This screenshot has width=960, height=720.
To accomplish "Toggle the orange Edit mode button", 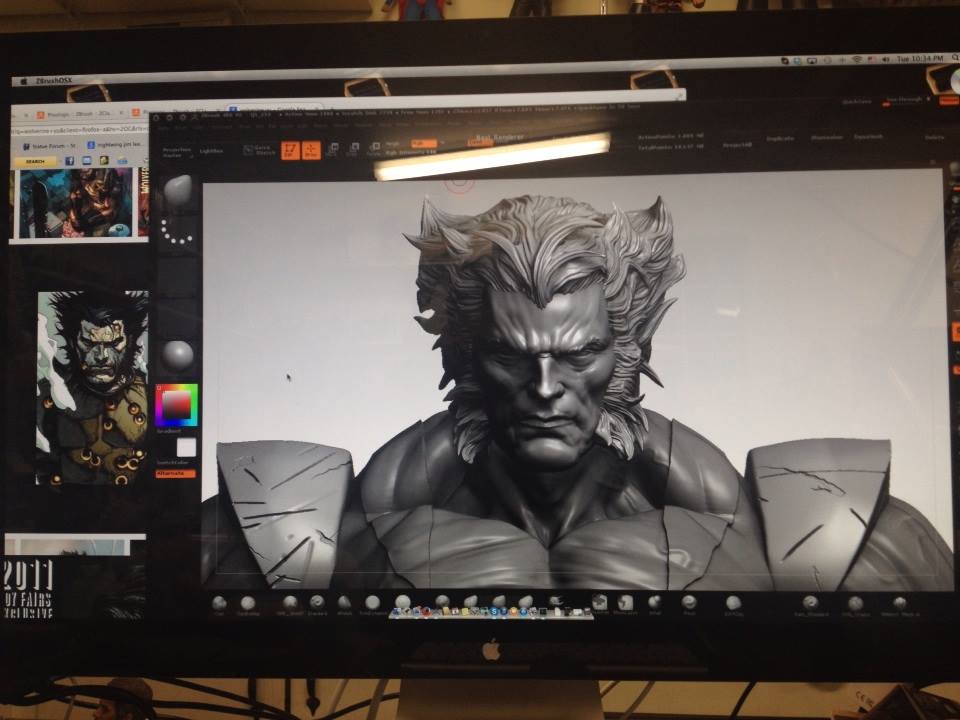I will click(290, 151).
